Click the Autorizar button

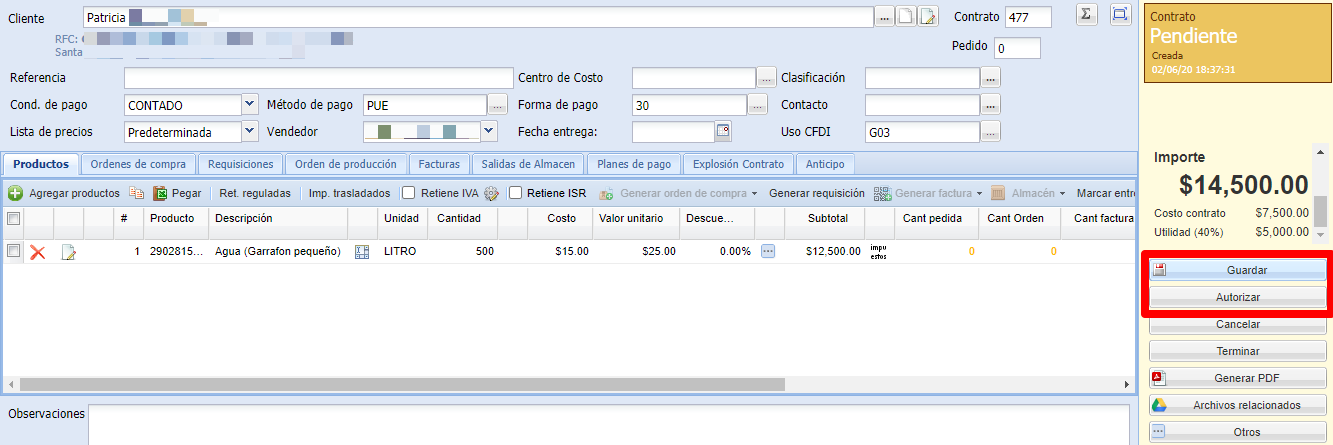click(x=1237, y=297)
